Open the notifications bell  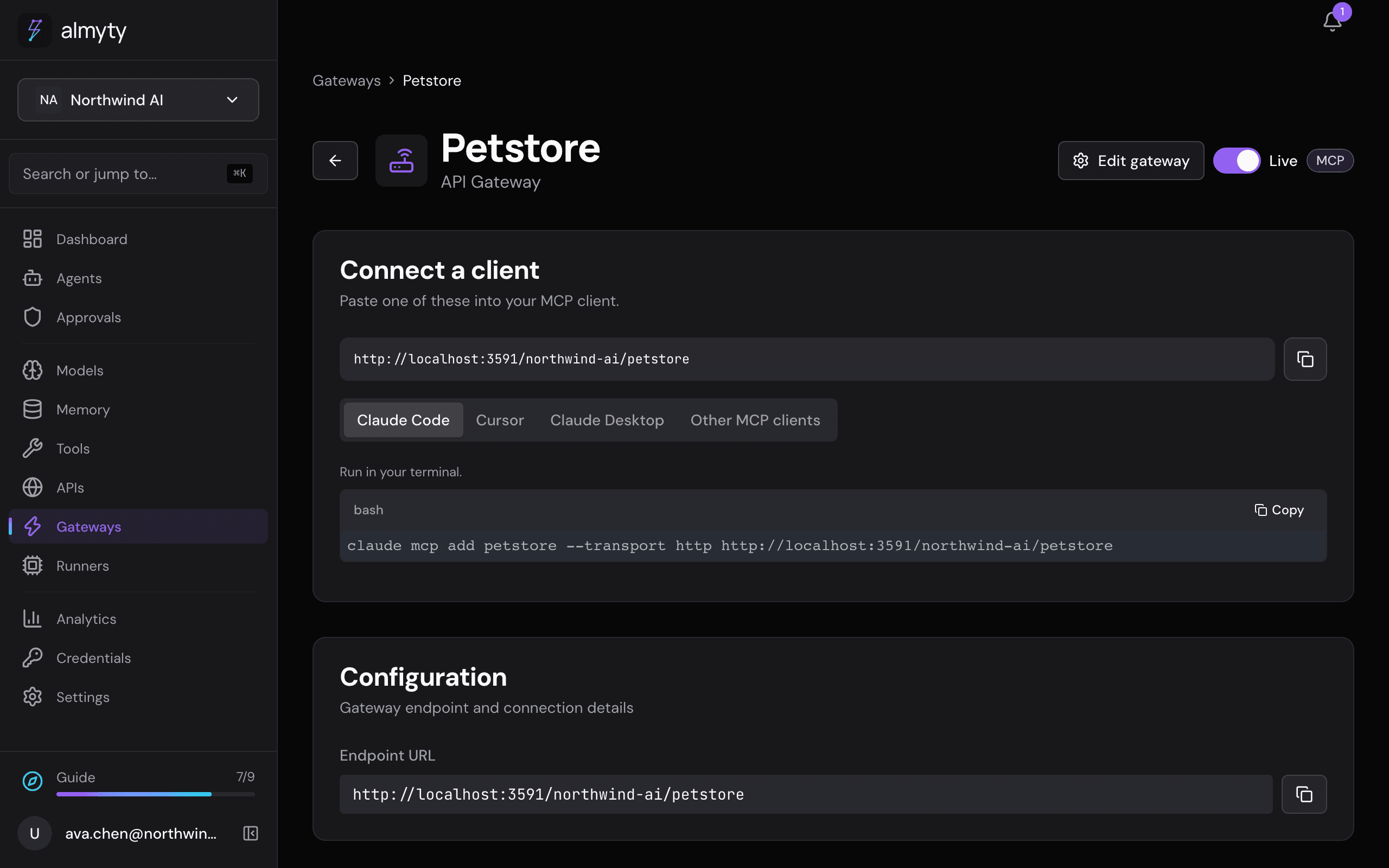point(1332,22)
